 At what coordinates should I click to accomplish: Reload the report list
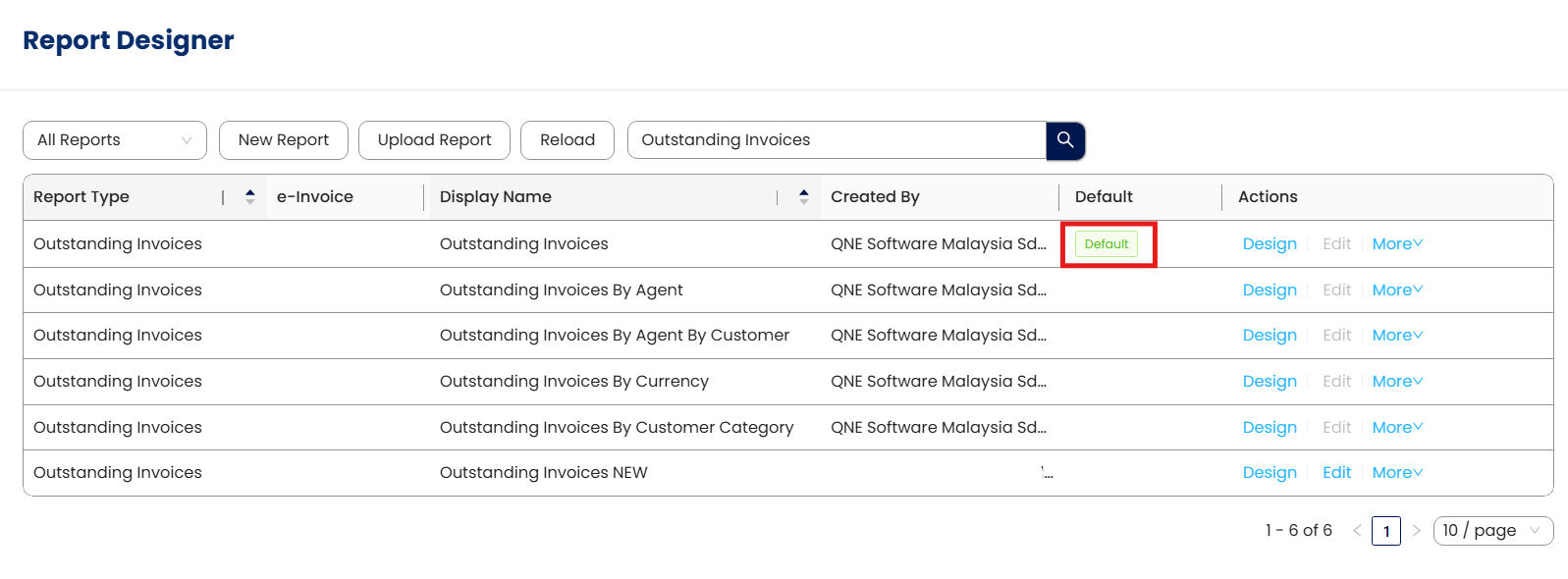click(567, 140)
